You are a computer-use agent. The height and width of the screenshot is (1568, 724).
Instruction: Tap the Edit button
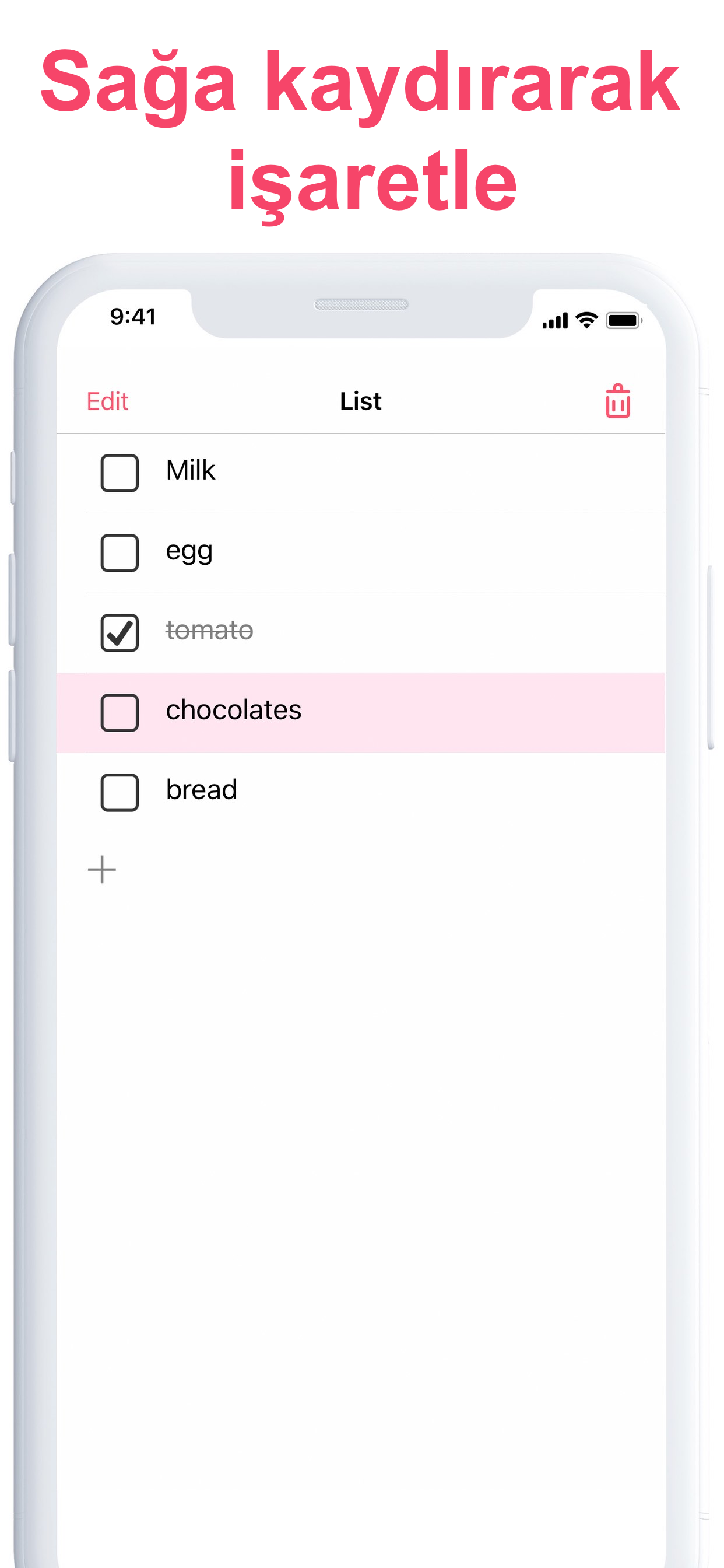click(107, 401)
